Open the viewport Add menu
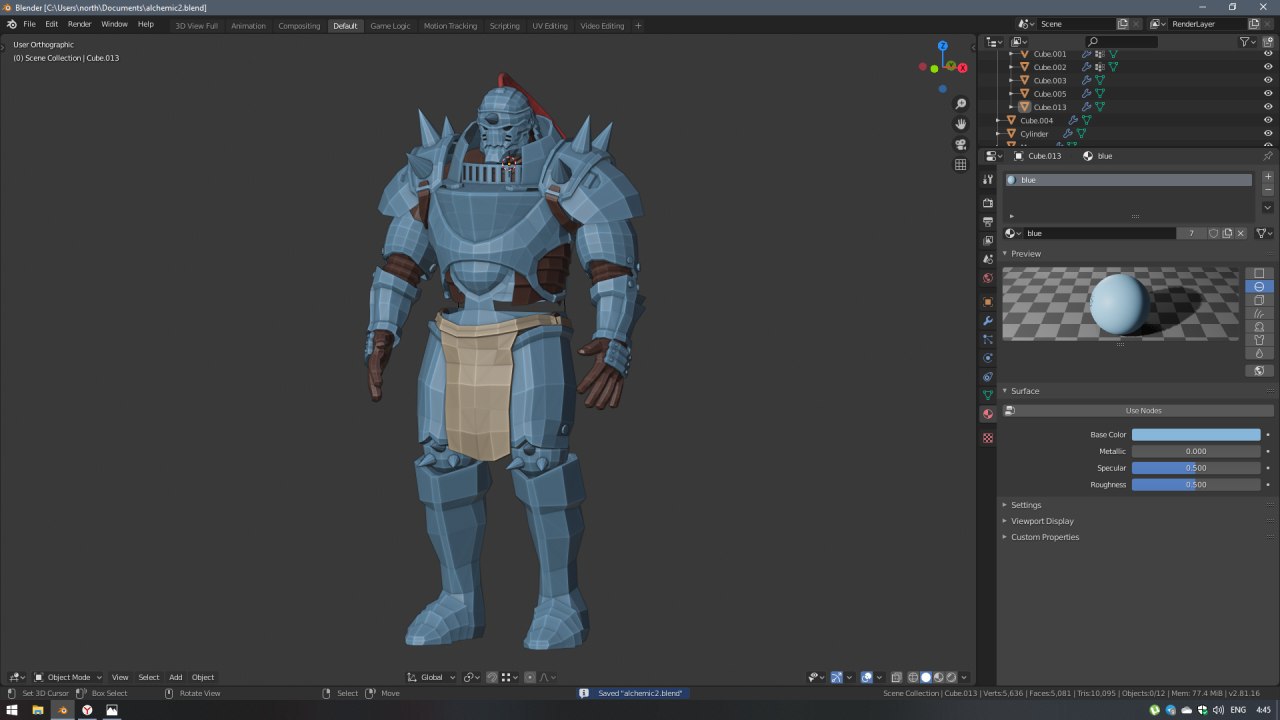Viewport: 1280px width, 720px height. 175,677
